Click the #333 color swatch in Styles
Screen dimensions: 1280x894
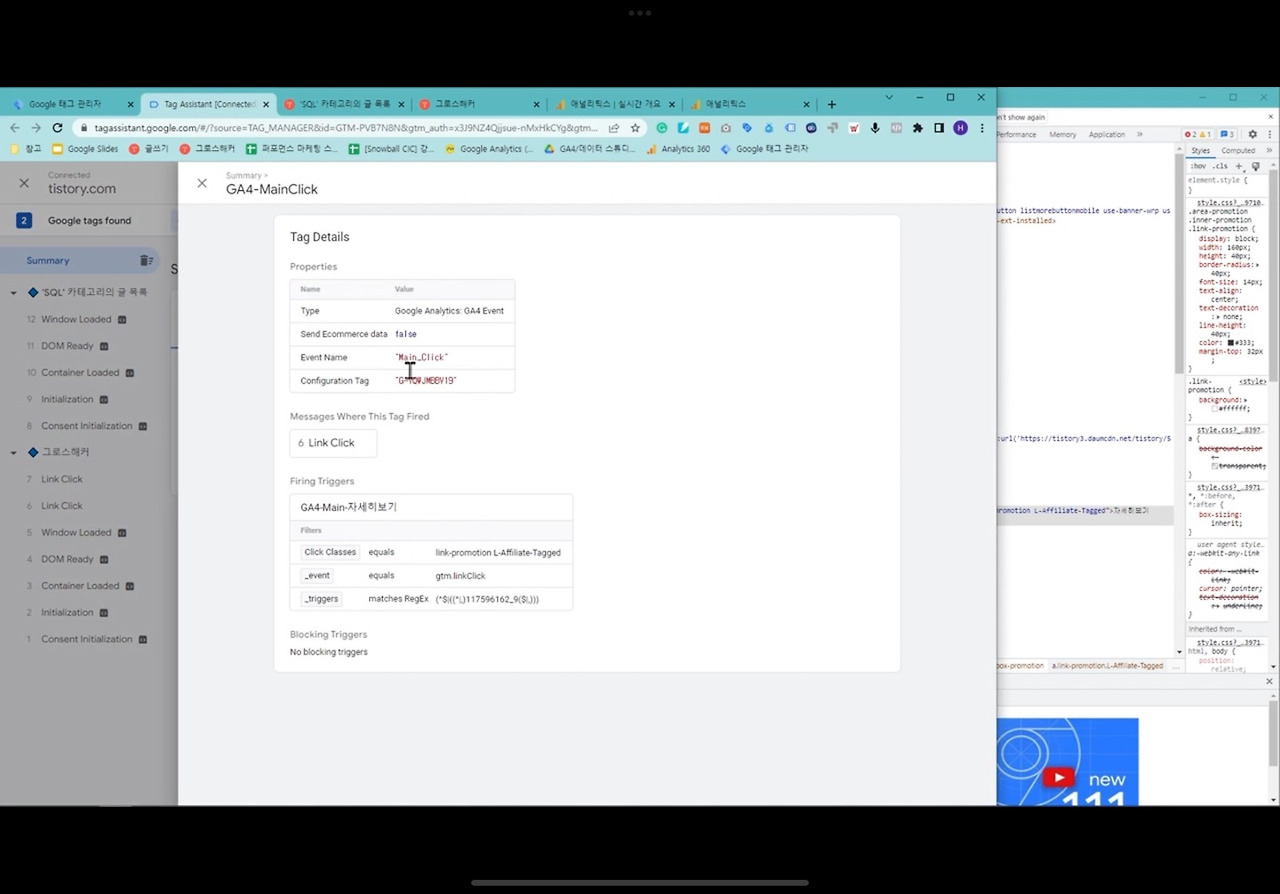(x=1231, y=343)
